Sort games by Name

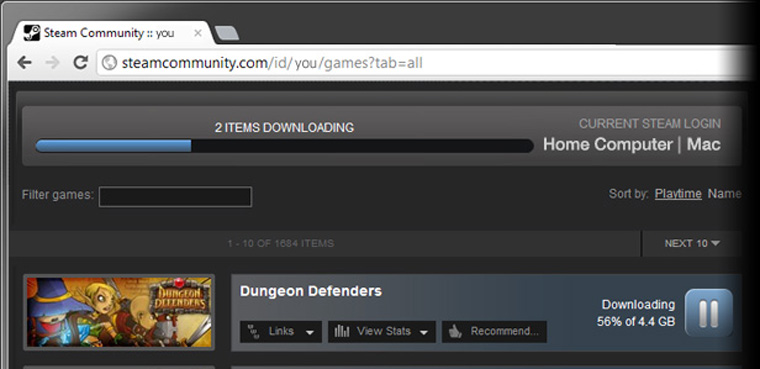point(725,194)
